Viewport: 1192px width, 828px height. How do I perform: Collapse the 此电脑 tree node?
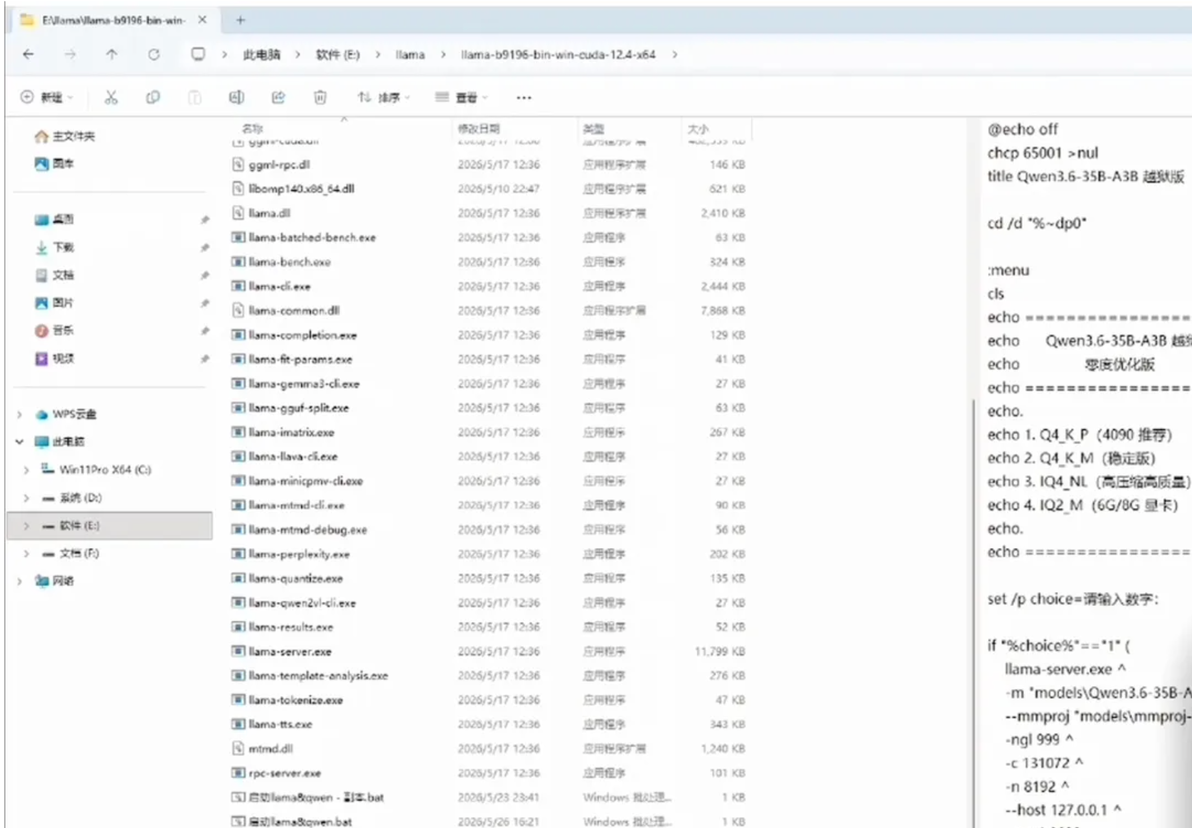(x=20, y=442)
